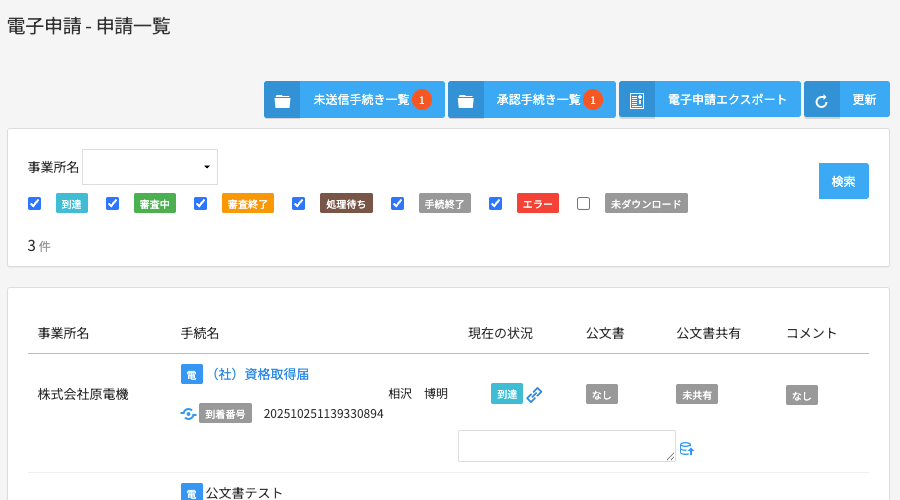Click the 電子申請エクスポート document icon
Viewport: 900px width, 500px height.
pos(637,101)
